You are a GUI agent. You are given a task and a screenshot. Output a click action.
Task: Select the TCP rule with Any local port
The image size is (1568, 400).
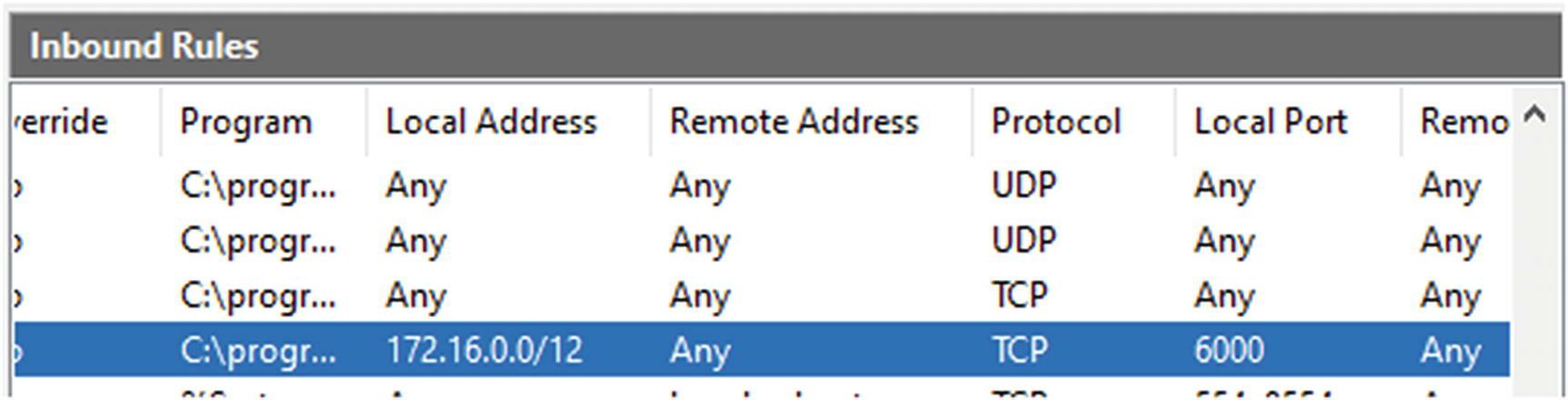pyautogui.click(x=762, y=295)
